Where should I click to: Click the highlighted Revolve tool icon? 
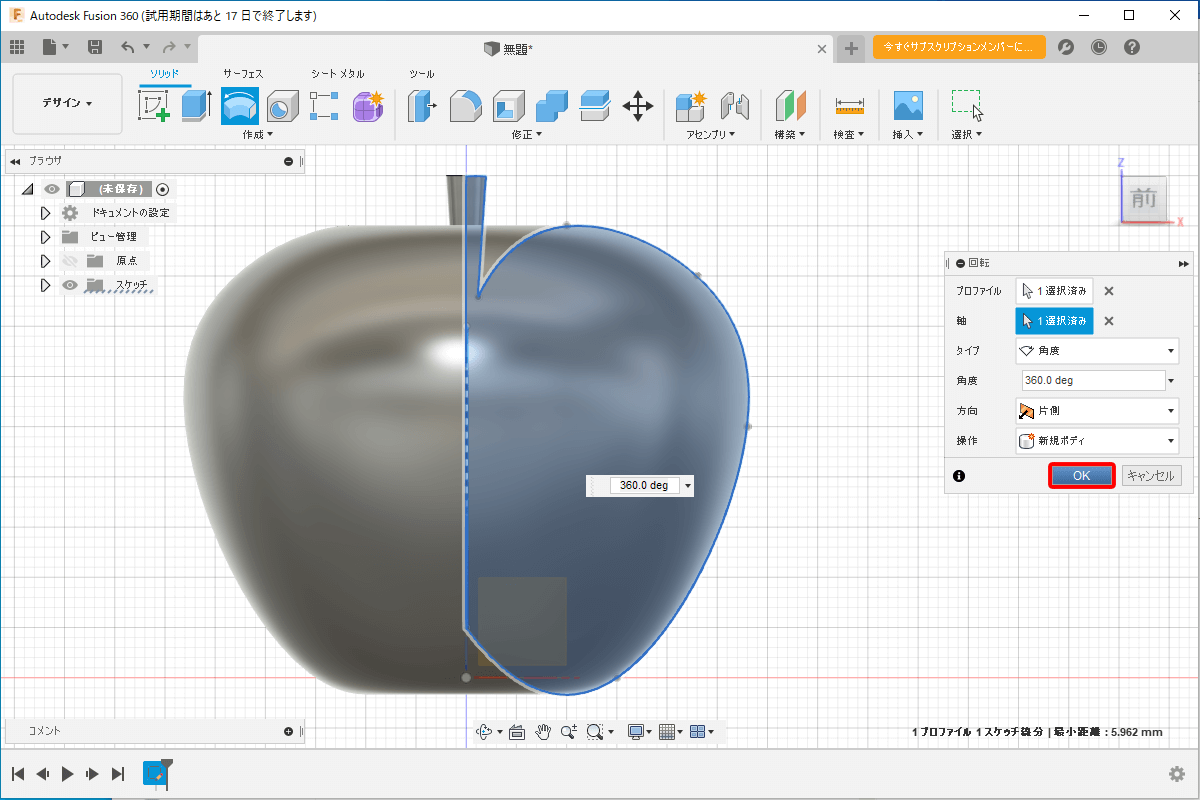click(240, 105)
